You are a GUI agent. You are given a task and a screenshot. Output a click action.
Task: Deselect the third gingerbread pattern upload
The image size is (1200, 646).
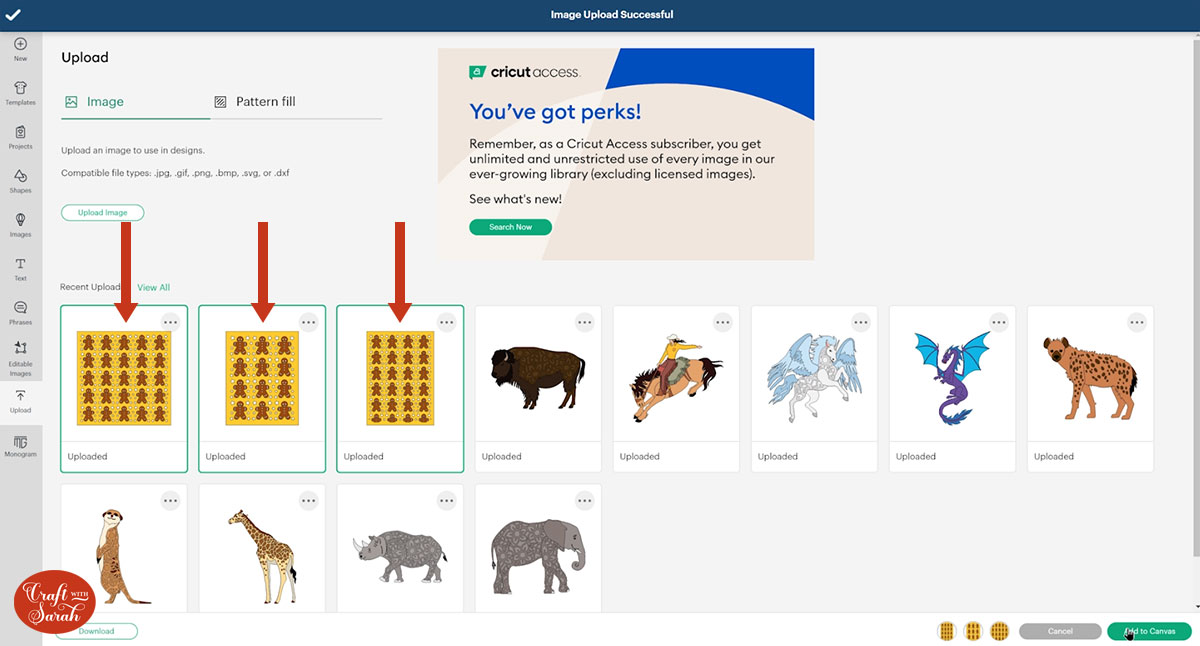[x=400, y=378]
